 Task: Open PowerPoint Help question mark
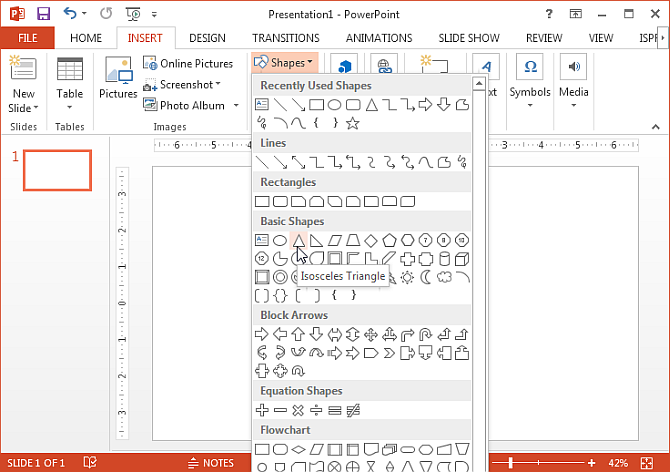tap(549, 14)
